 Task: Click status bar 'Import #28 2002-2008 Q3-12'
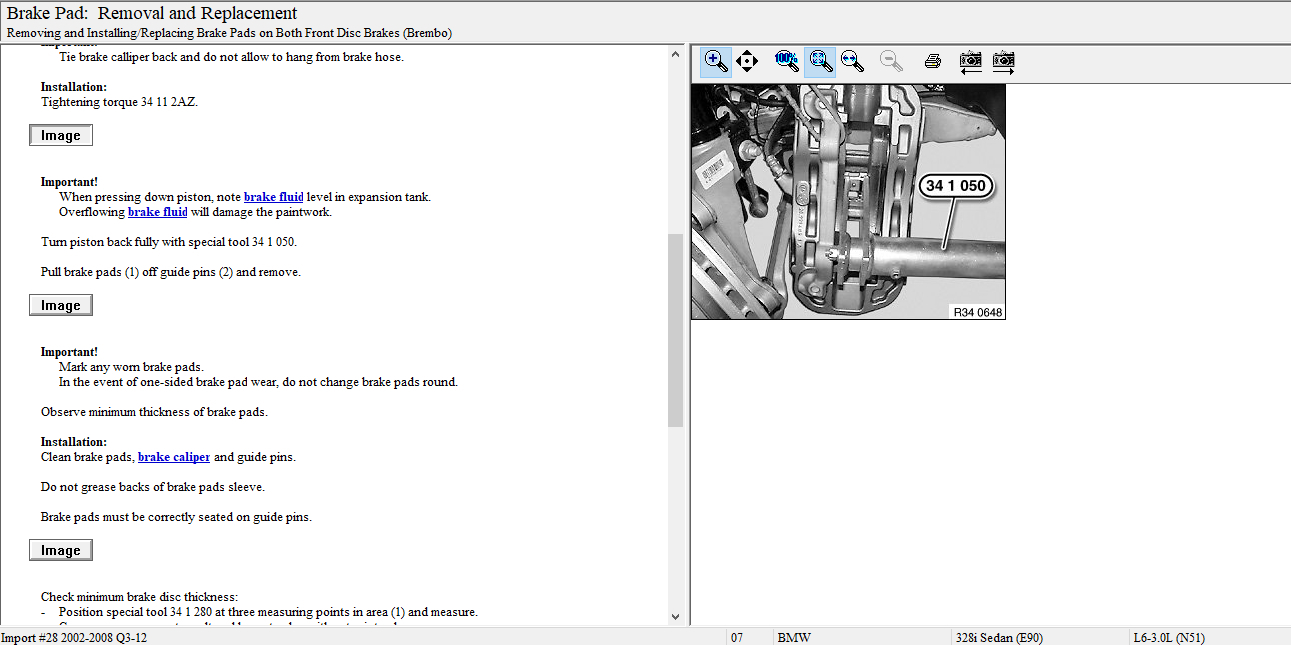(x=74, y=637)
